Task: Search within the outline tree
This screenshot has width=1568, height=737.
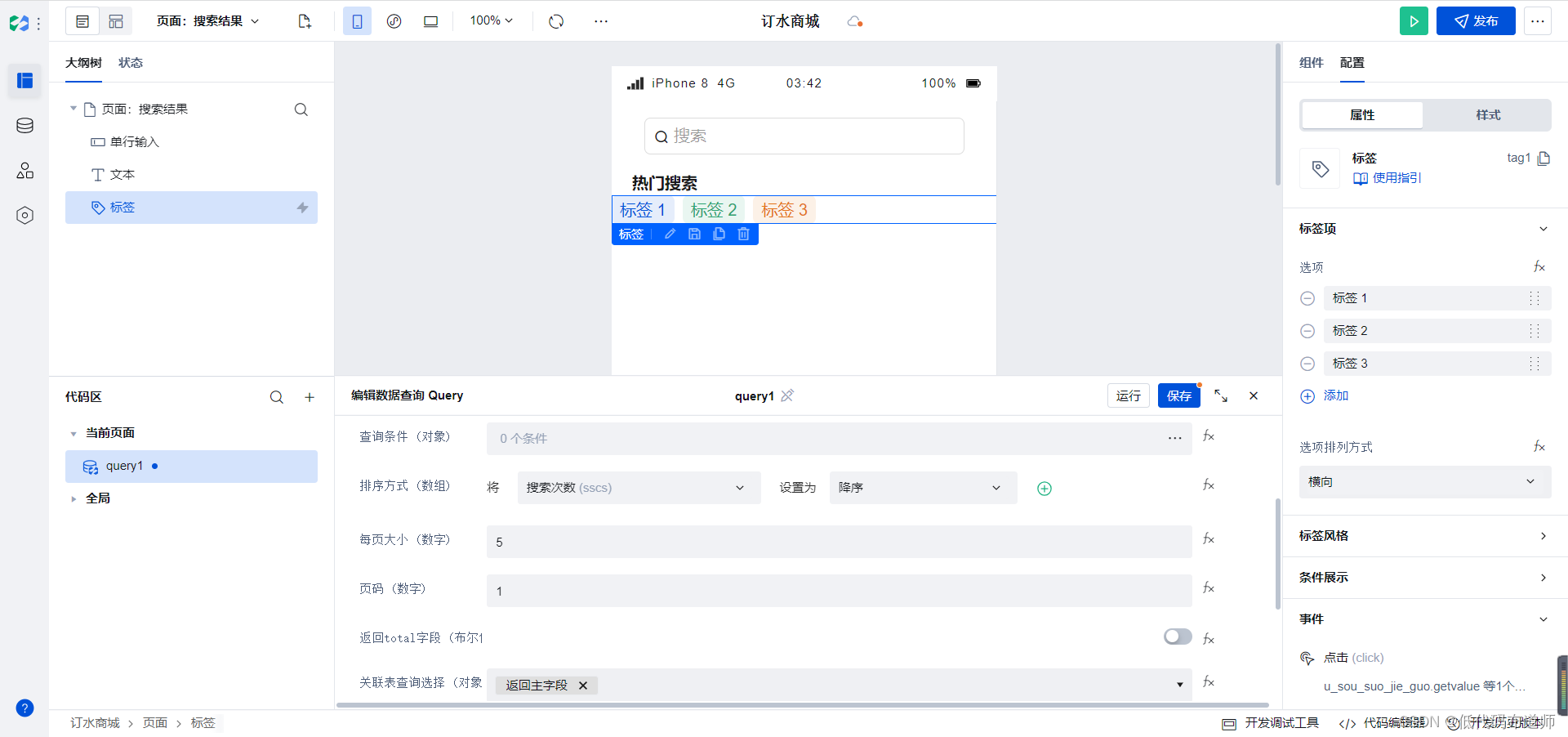Action: click(x=301, y=109)
